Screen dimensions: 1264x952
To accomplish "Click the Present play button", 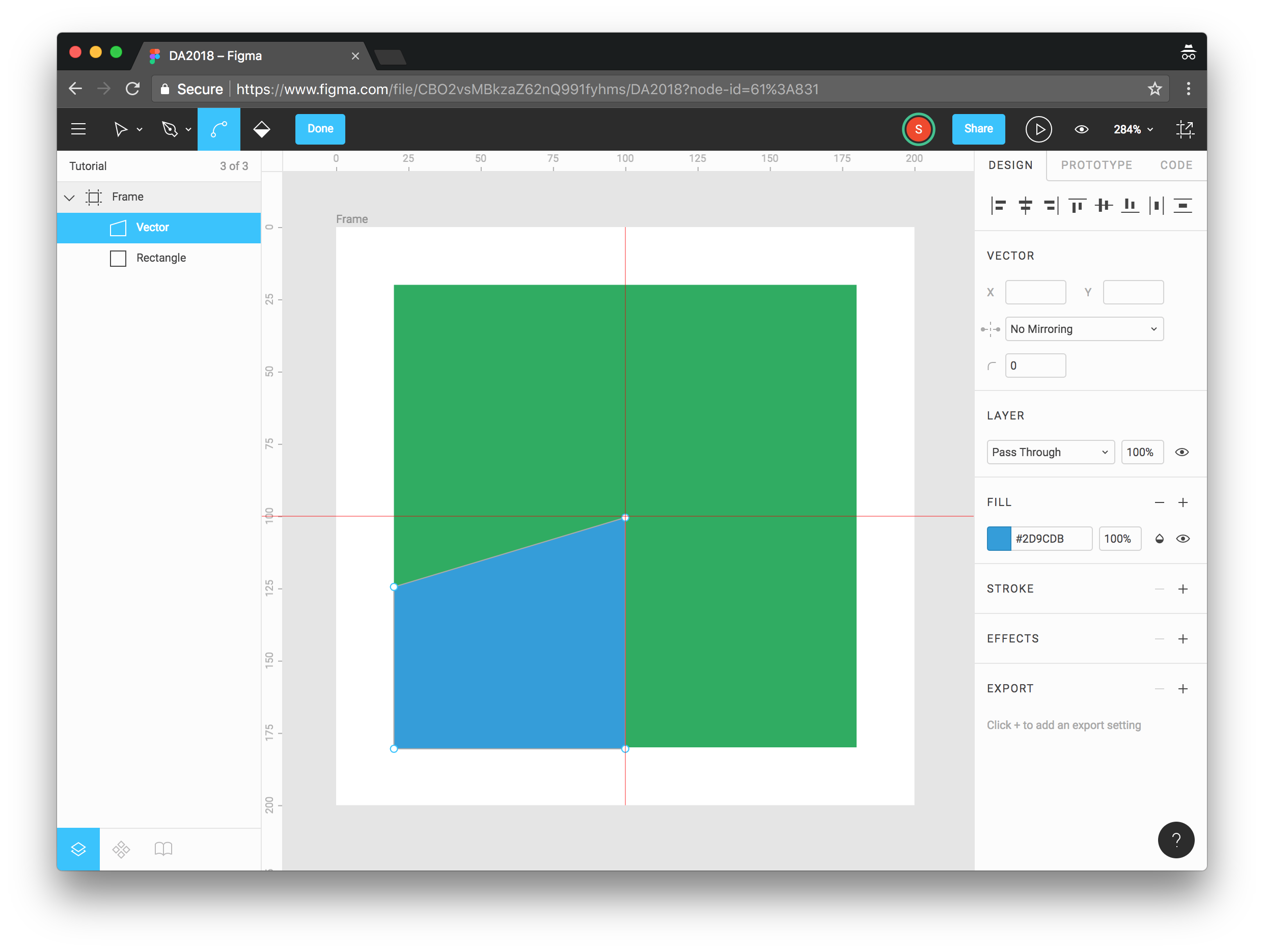I will coord(1038,129).
